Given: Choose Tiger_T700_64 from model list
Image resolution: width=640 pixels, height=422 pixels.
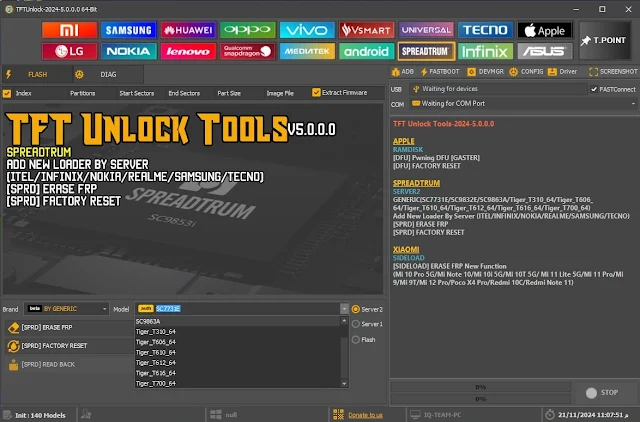Looking at the screenshot, I should 238,384.
